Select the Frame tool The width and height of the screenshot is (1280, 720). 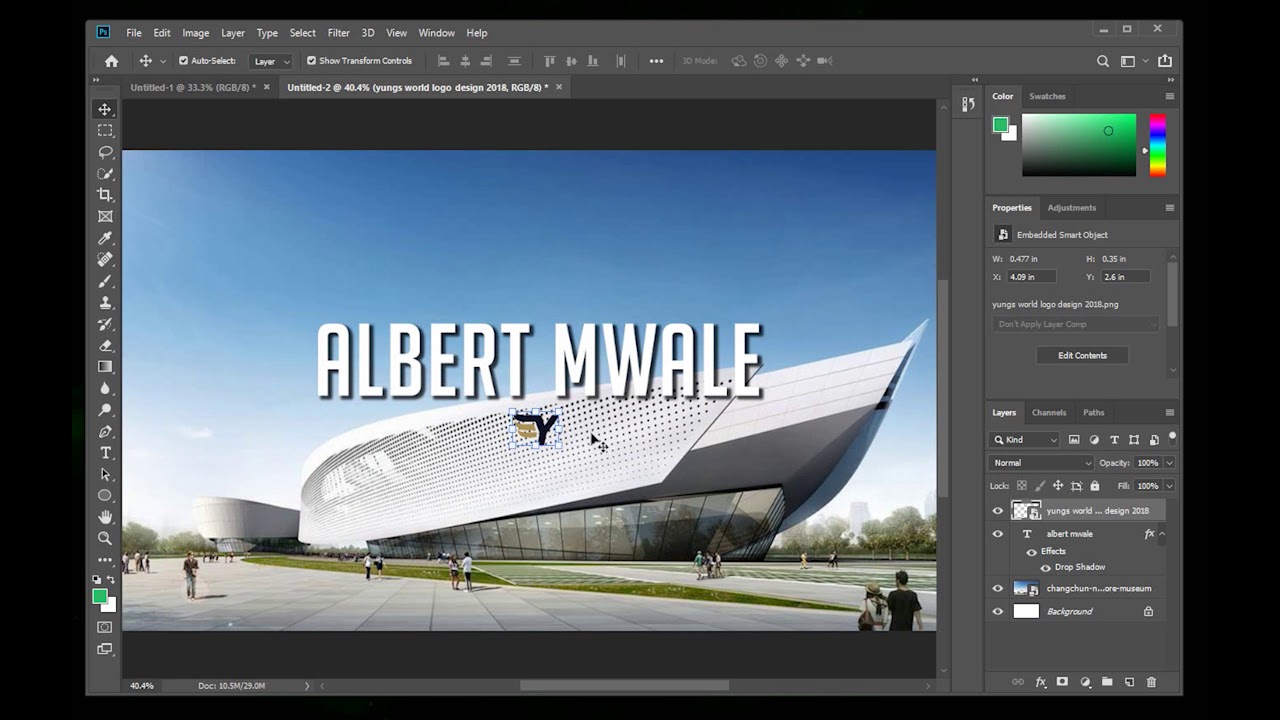pos(105,216)
